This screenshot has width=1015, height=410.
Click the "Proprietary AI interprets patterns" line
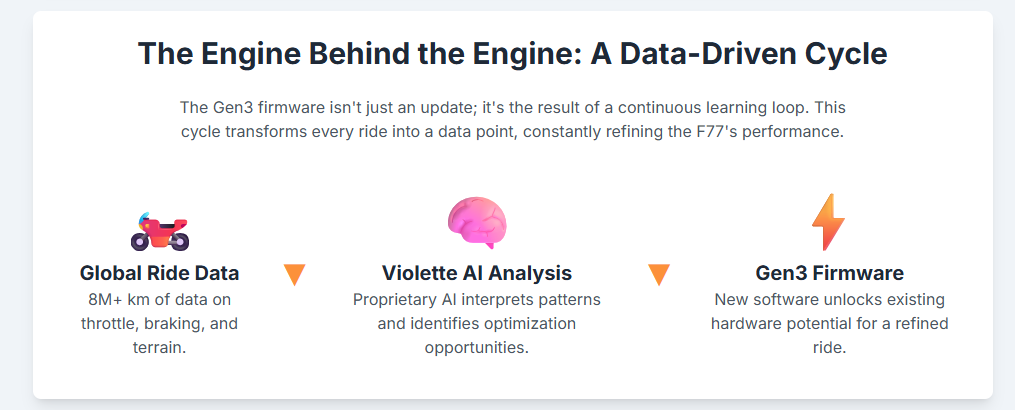[x=477, y=299]
